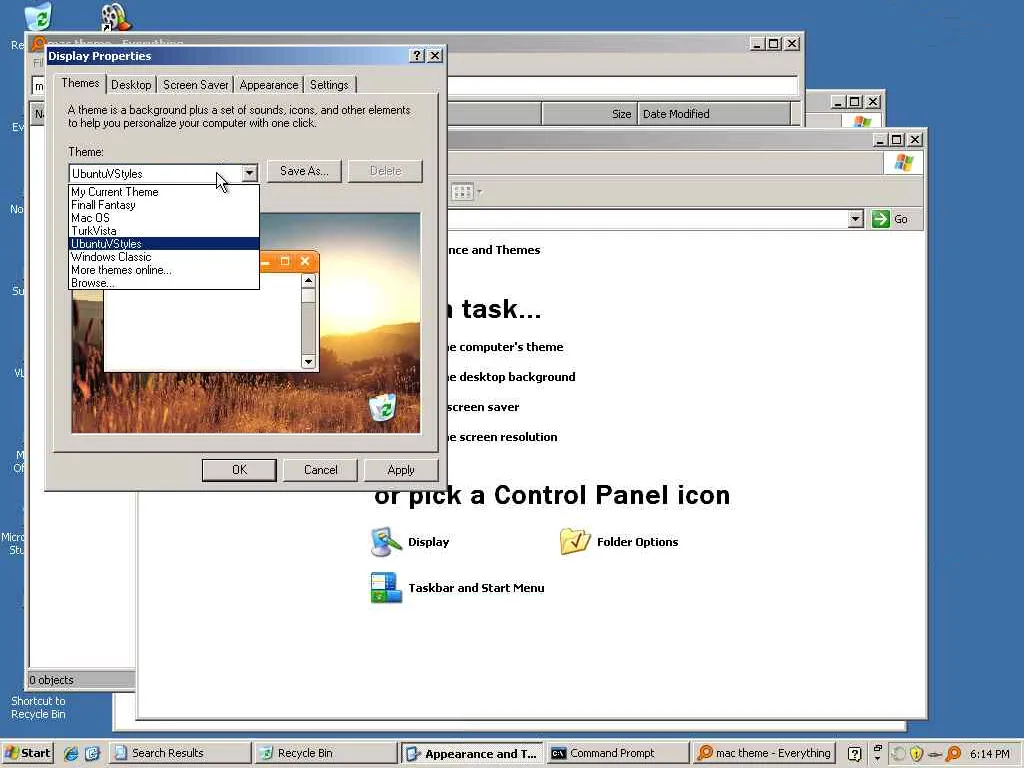Viewport: 1024px width, 768px height.
Task: Open Shortcut to Recycle Bin on desktop
Action: click(38, 707)
